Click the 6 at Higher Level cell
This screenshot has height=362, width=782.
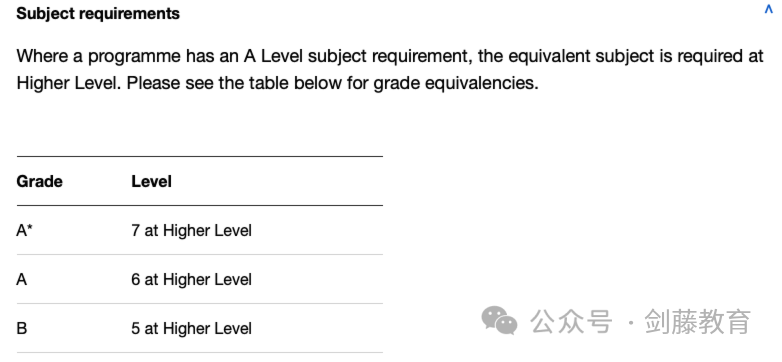pos(192,279)
